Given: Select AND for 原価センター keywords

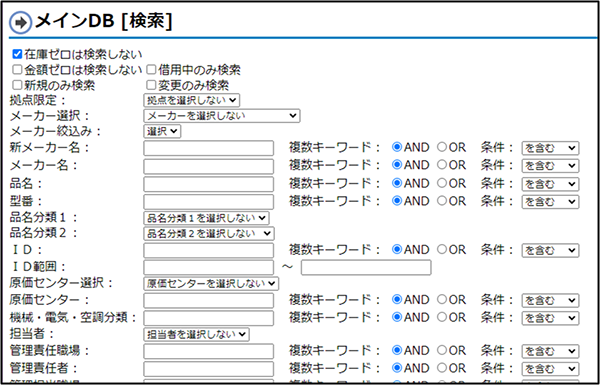Looking at the screenshot, I should click(397, 299).
